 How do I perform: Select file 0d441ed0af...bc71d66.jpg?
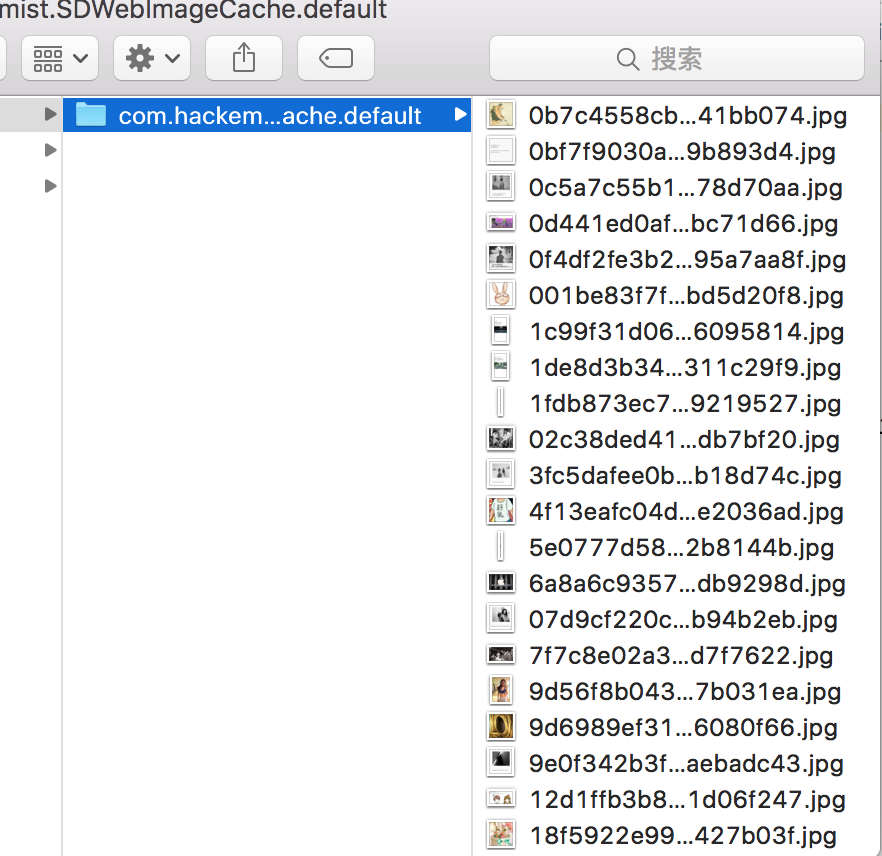point(676,223)
